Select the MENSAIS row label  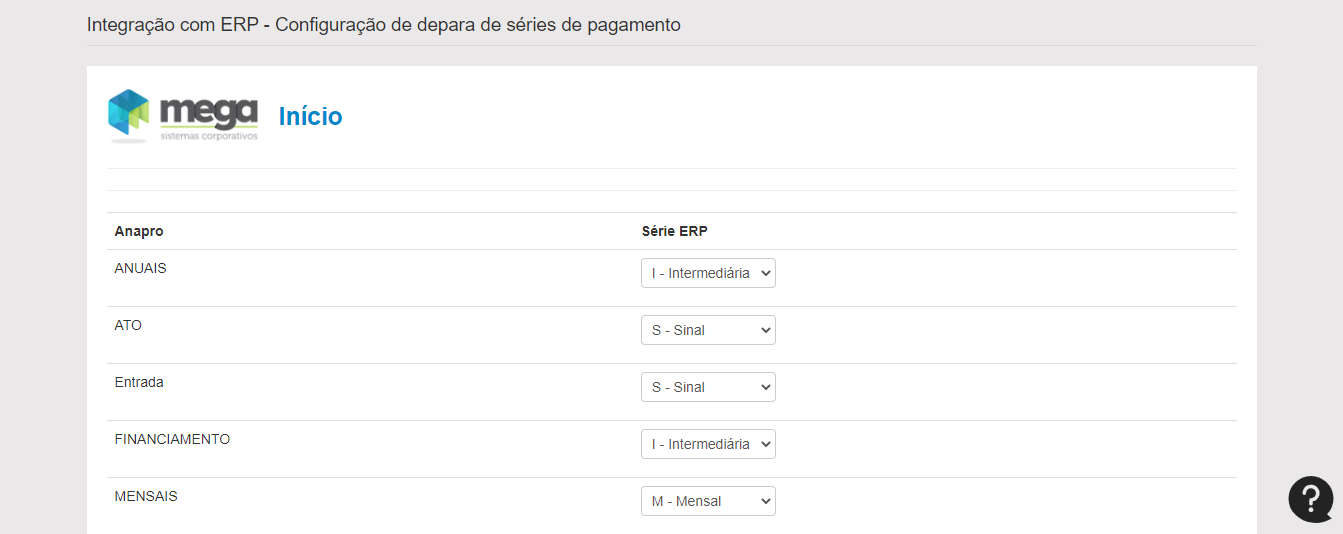click(x=146, y=496)
